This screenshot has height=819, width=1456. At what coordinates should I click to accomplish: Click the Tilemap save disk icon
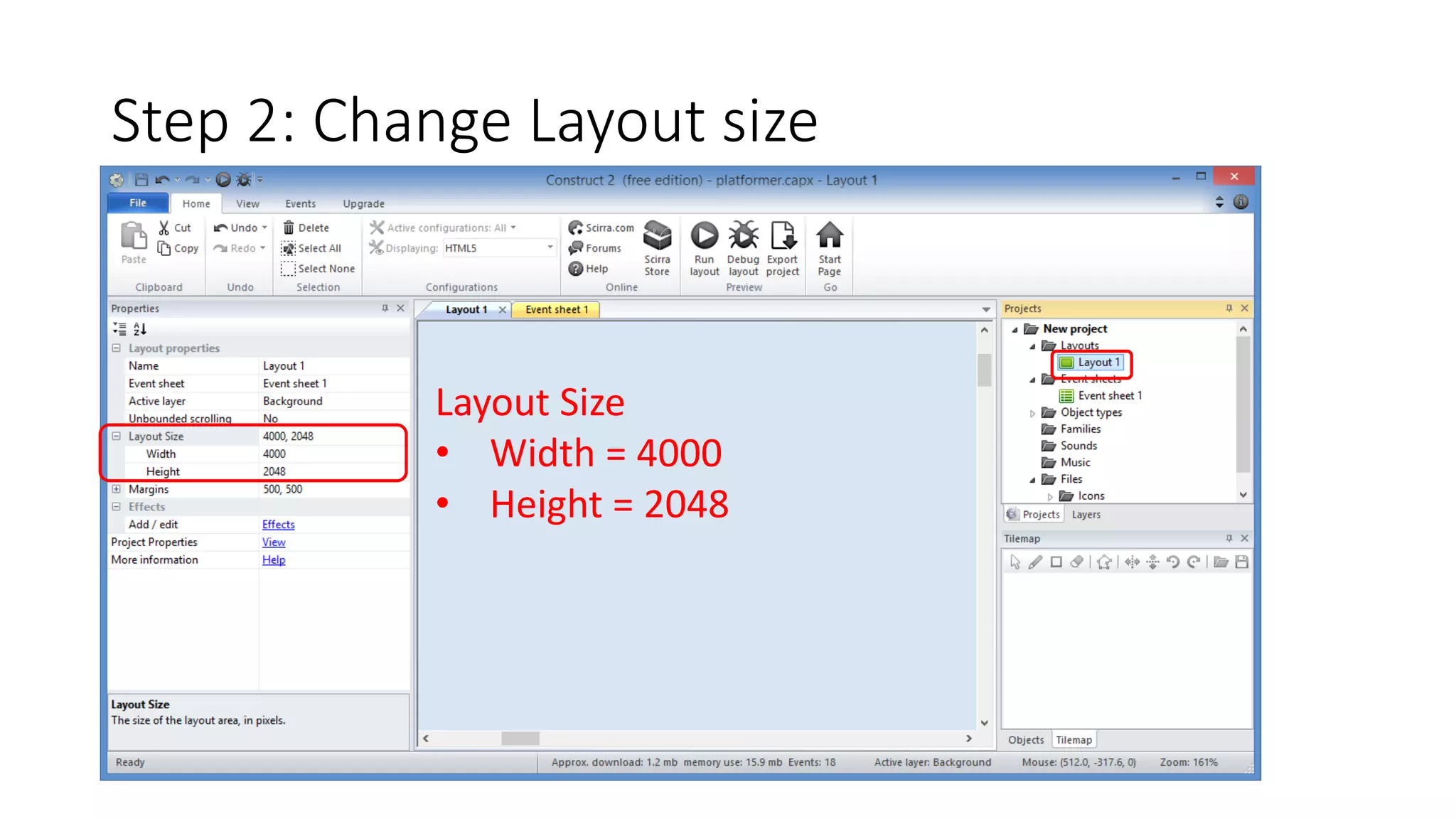(1242, 562)
